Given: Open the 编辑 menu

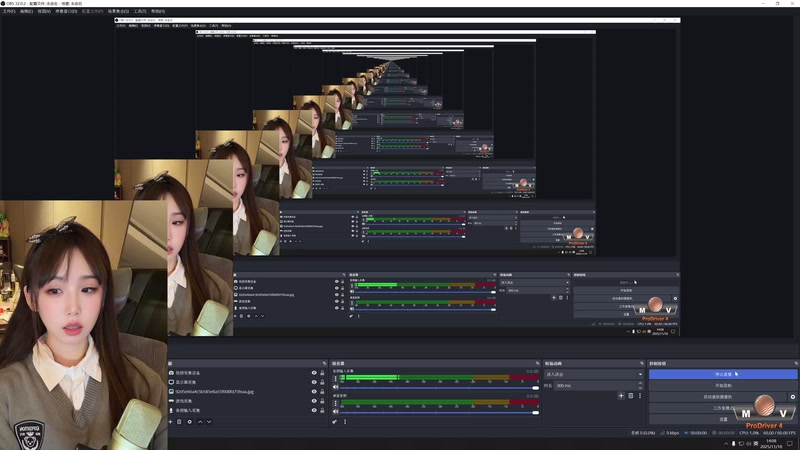Looking at the screenshot, I should click(x=26, y=11).
